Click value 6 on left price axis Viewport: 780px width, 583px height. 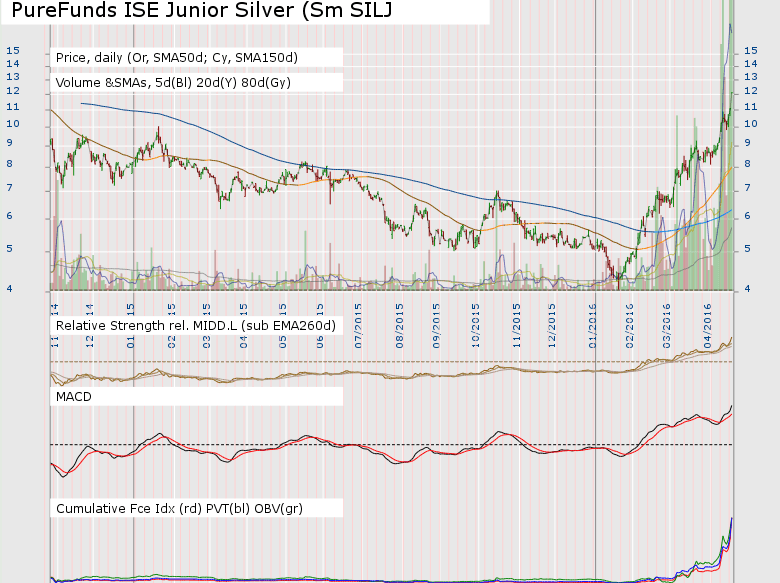[x=9, y=216]
